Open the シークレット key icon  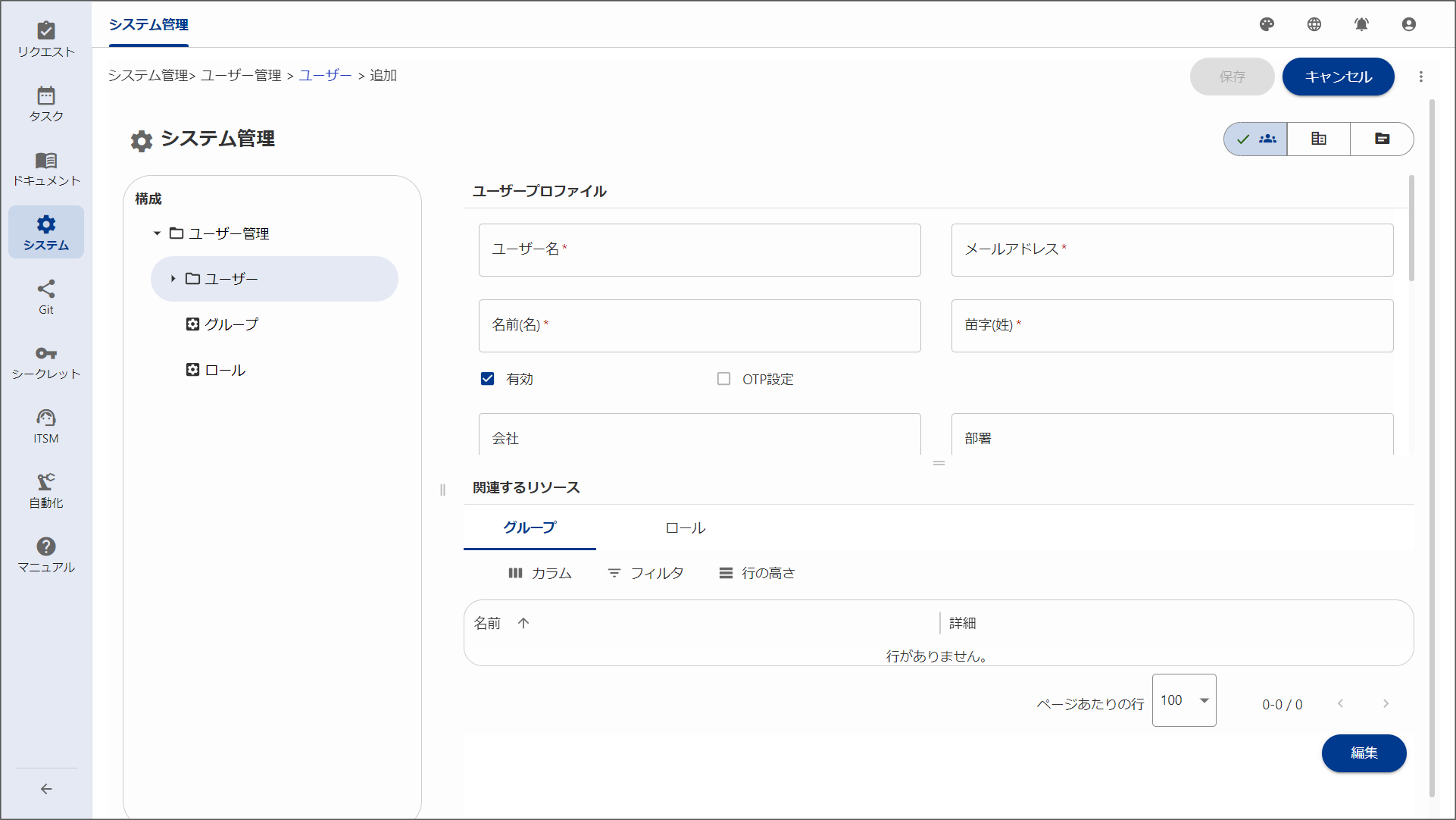tap(46, 353)
